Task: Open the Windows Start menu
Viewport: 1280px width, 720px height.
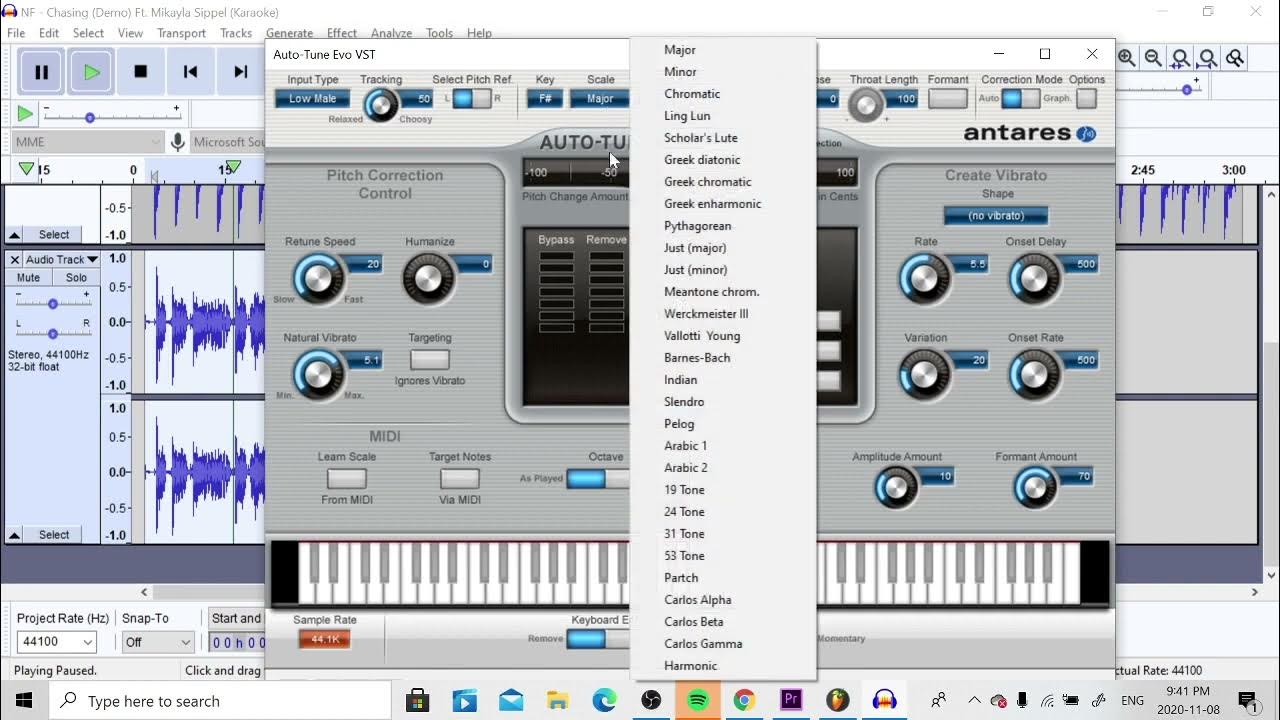Action: 24,700
